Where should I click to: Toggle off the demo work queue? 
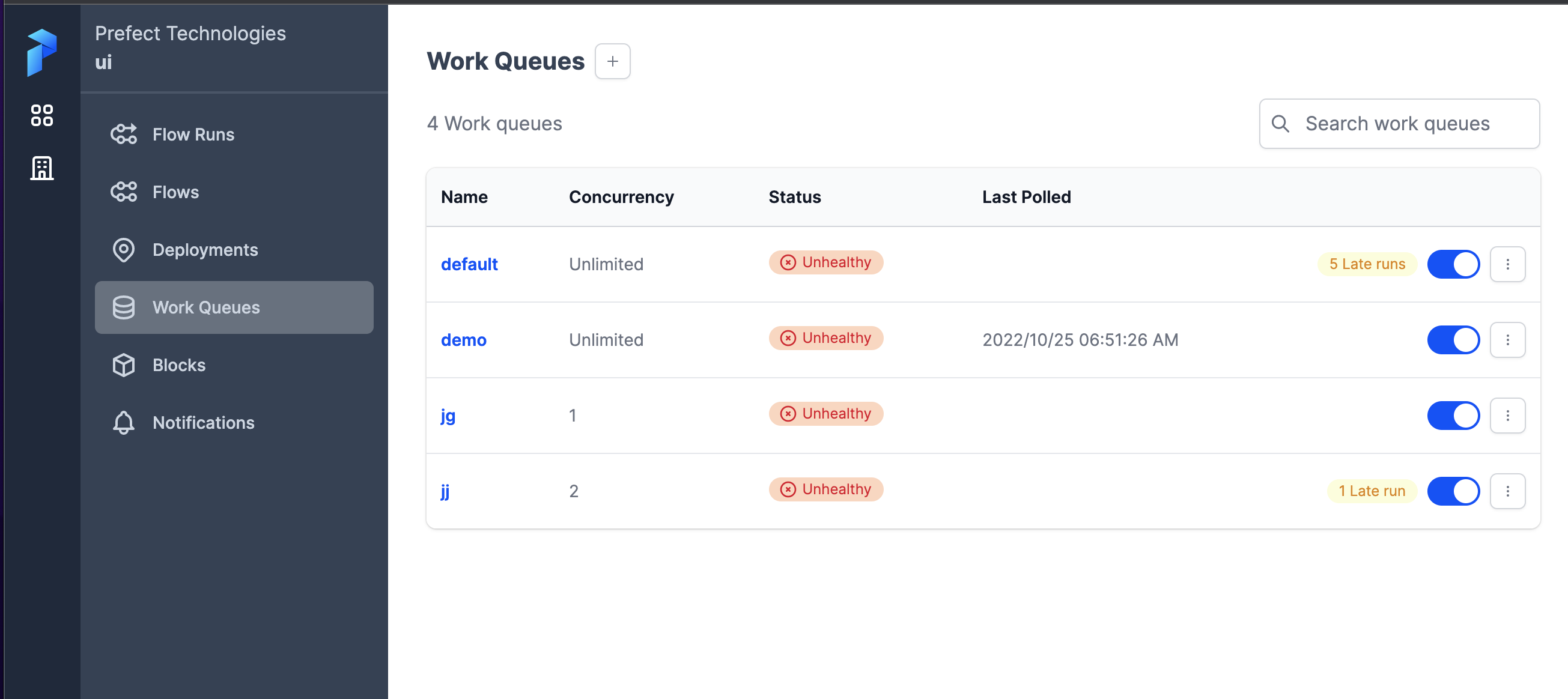1454,340
